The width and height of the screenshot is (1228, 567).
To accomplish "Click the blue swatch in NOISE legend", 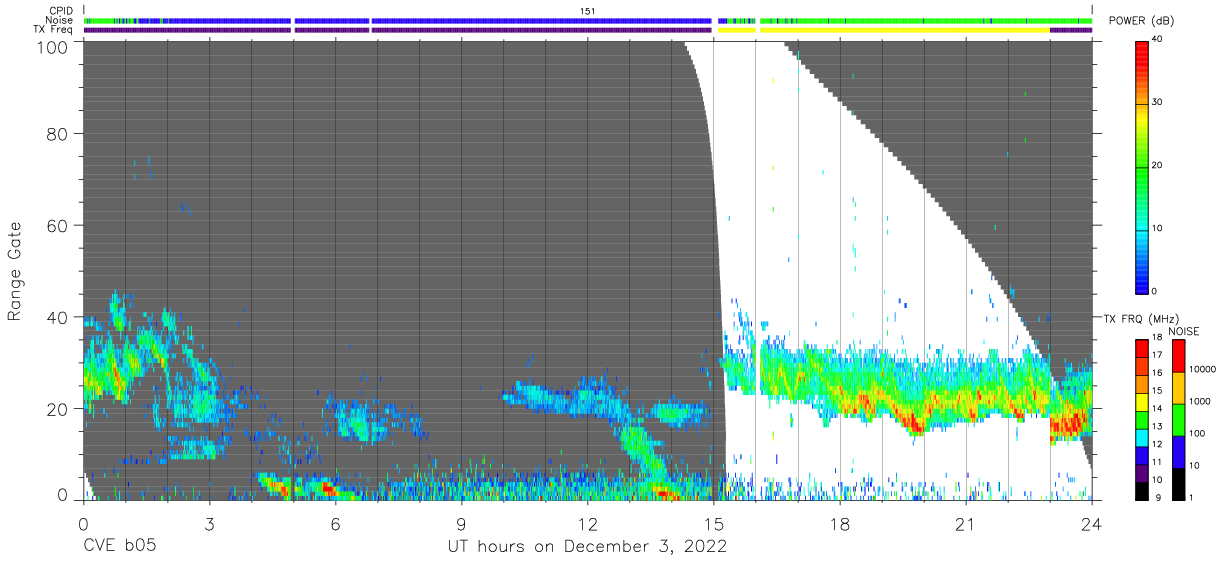I will pos(1177,452).
